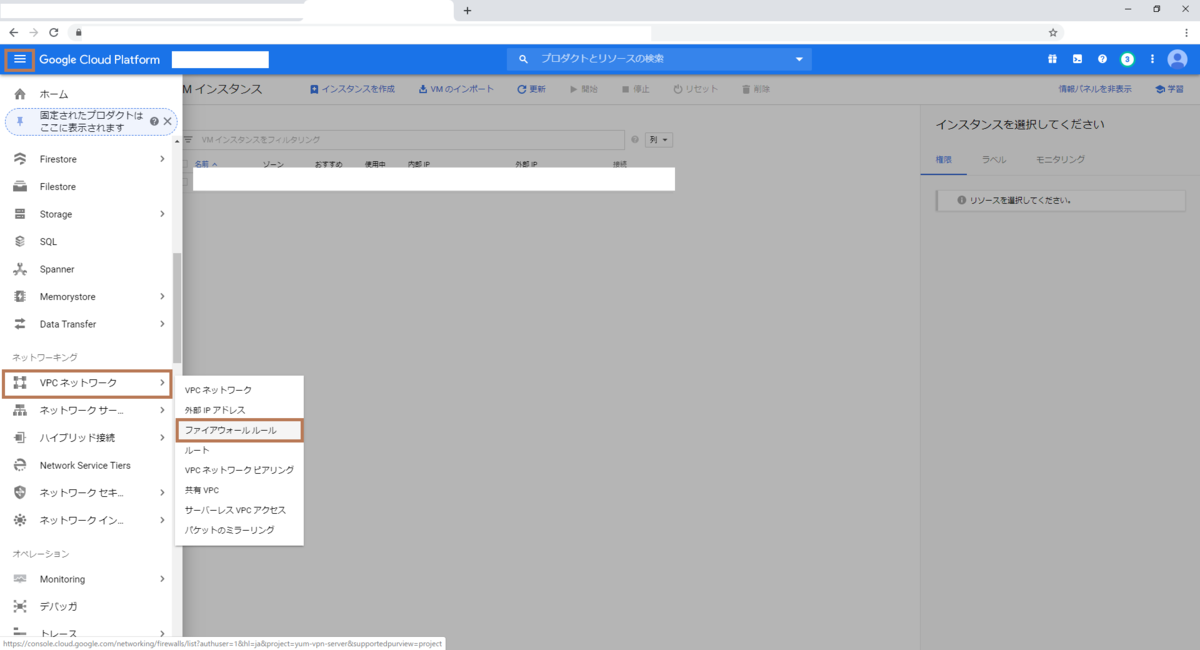Switch to the モニタリング tab
The image size is (1200, 650).
1060,160
